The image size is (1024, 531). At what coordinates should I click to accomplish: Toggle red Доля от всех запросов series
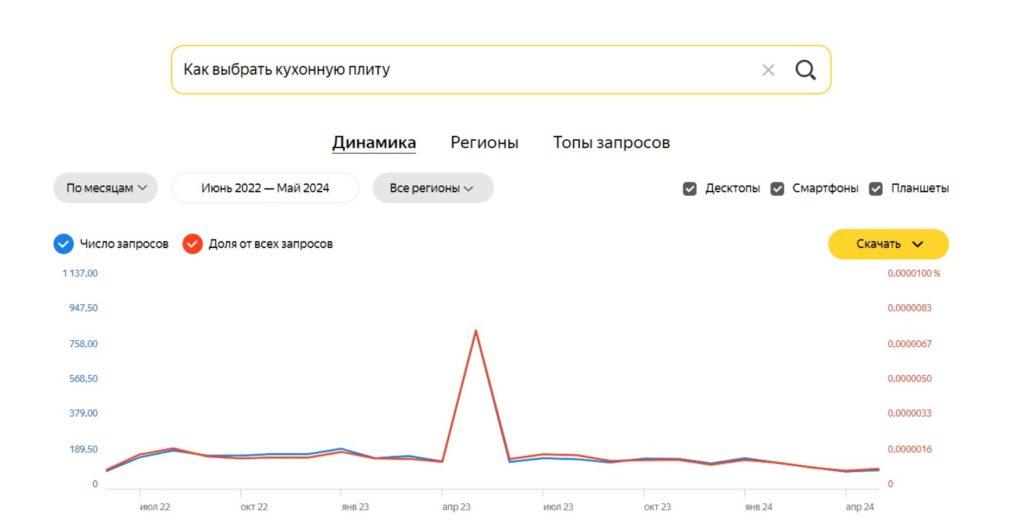(192, 244)
